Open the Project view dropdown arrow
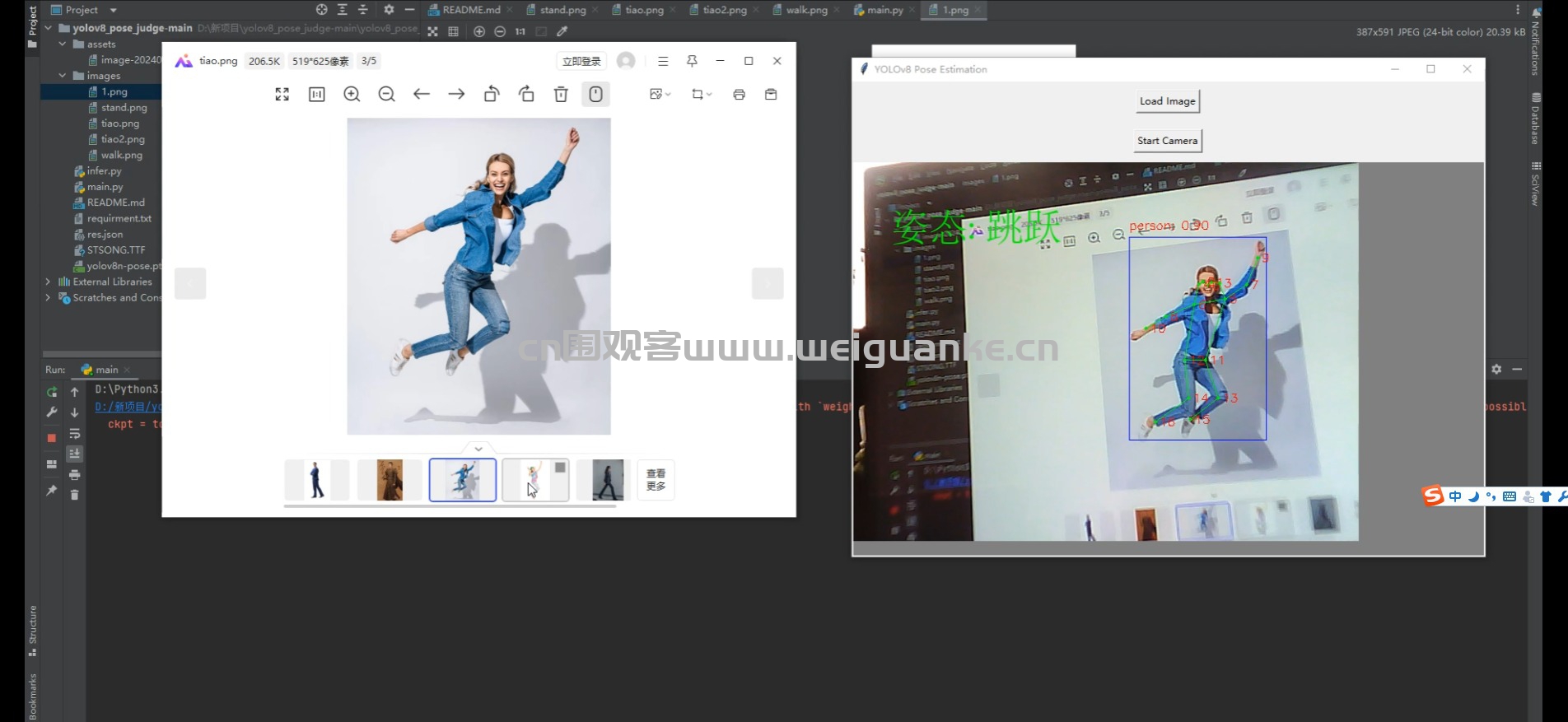Viewport: 1568px width, 722px height. [x=114, y=10]
